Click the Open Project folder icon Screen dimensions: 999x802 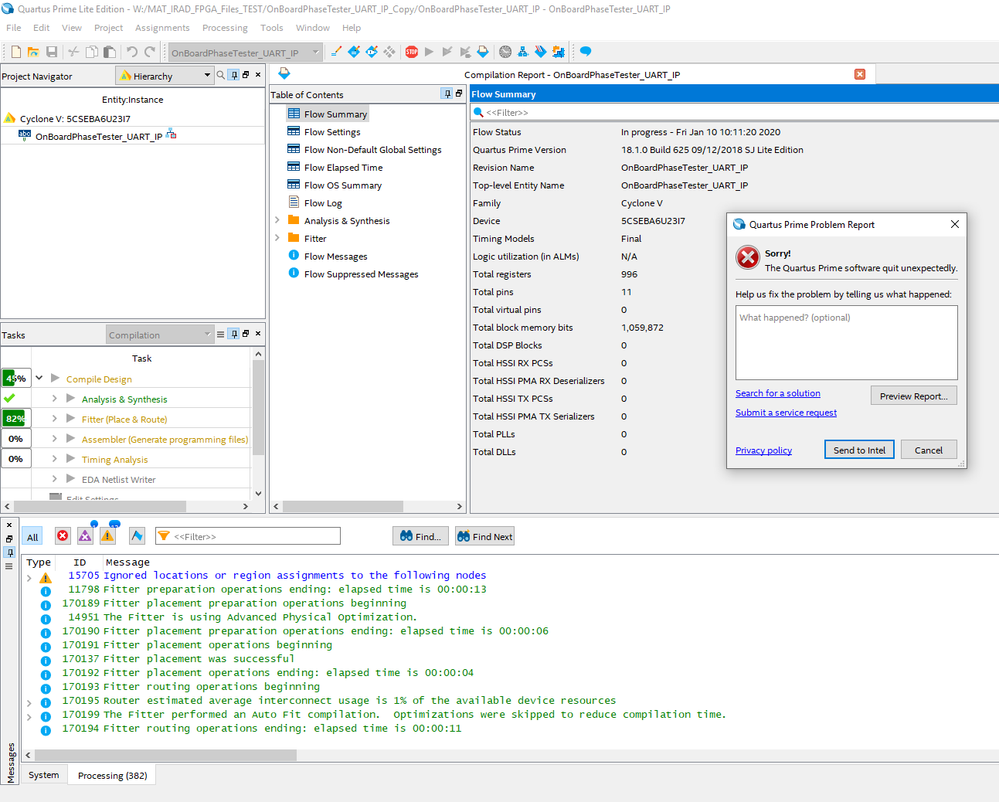(35, 52)
